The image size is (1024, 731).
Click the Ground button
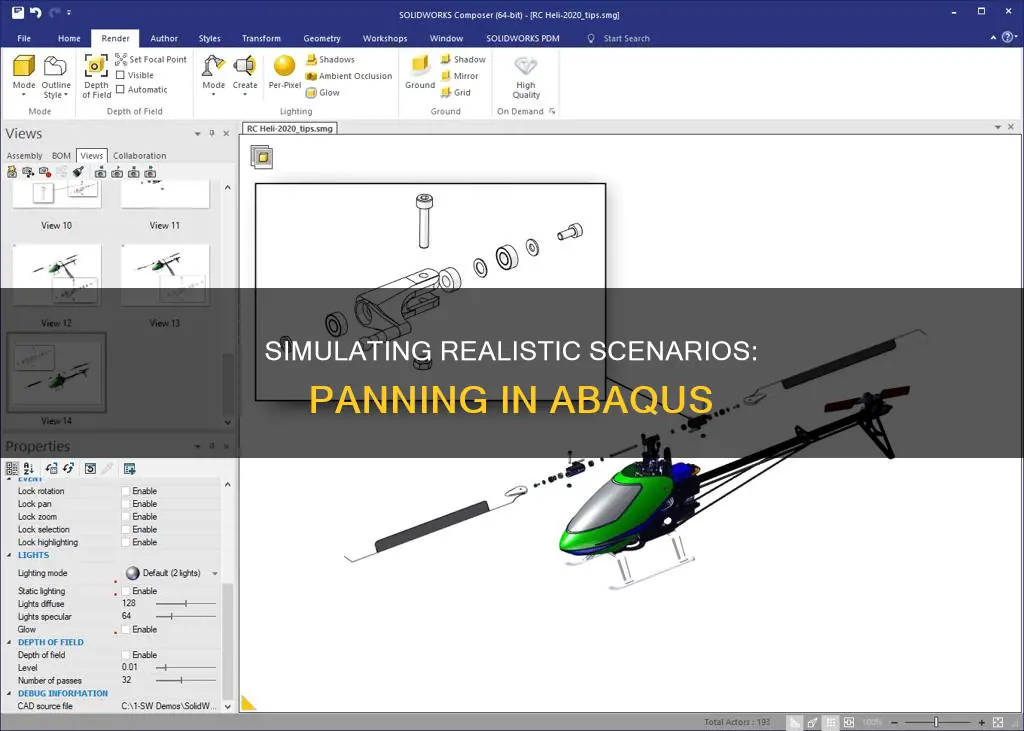click(420, 72)
